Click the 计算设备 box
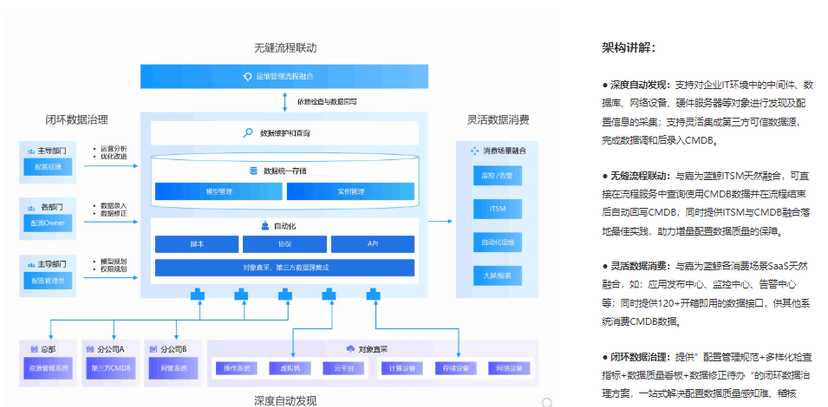 pos(400,368)
